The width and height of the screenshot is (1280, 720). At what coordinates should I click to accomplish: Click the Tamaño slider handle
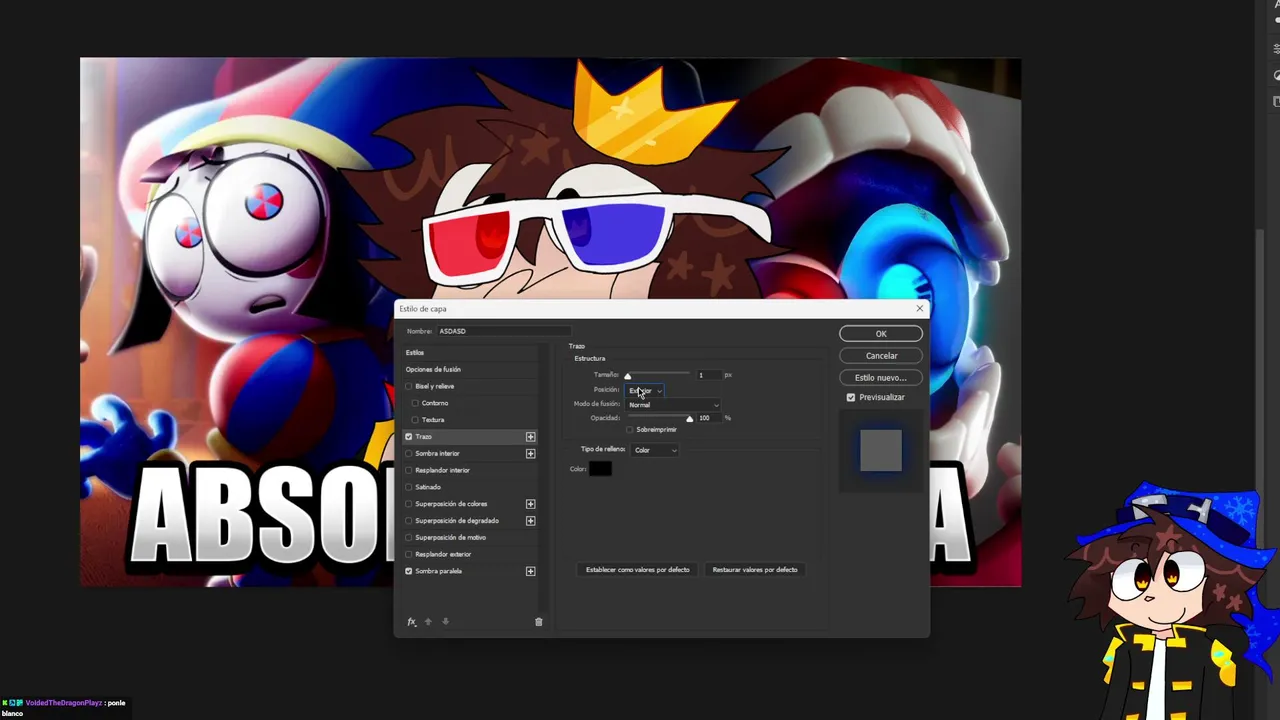(x=627, y=376)
